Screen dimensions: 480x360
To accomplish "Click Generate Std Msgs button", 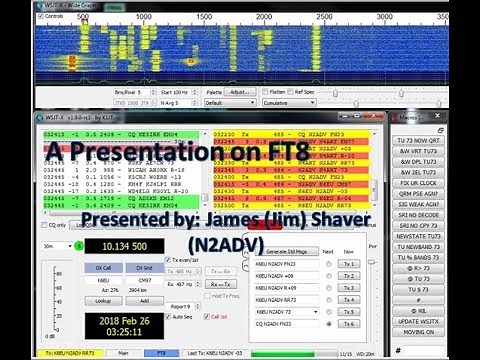I will tap(286, 251).
